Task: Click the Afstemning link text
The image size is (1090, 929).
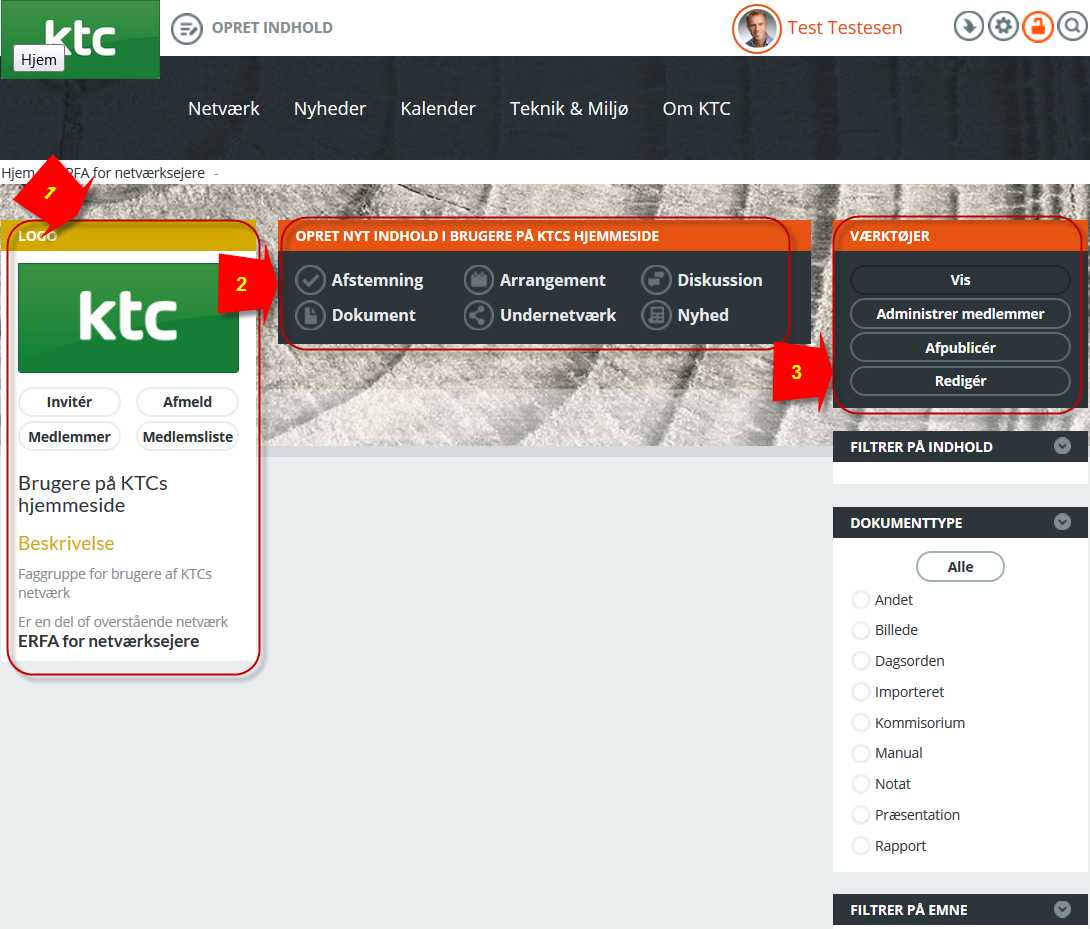Action: click(x=377, y=280)
